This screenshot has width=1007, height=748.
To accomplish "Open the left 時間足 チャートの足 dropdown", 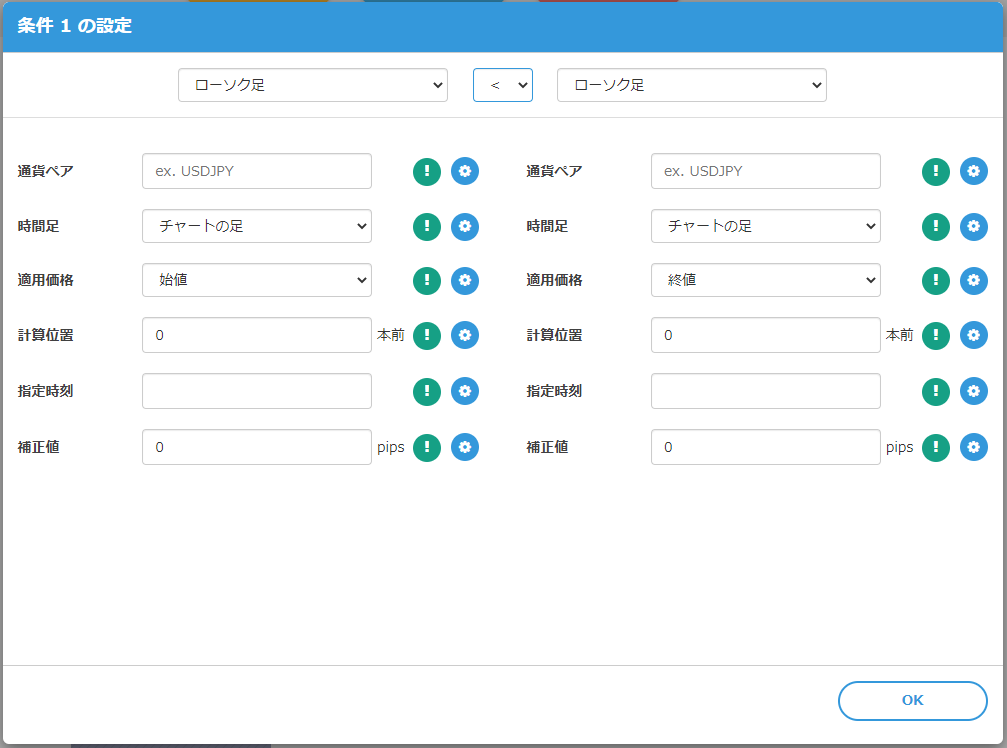I will [x=257, y=226].
